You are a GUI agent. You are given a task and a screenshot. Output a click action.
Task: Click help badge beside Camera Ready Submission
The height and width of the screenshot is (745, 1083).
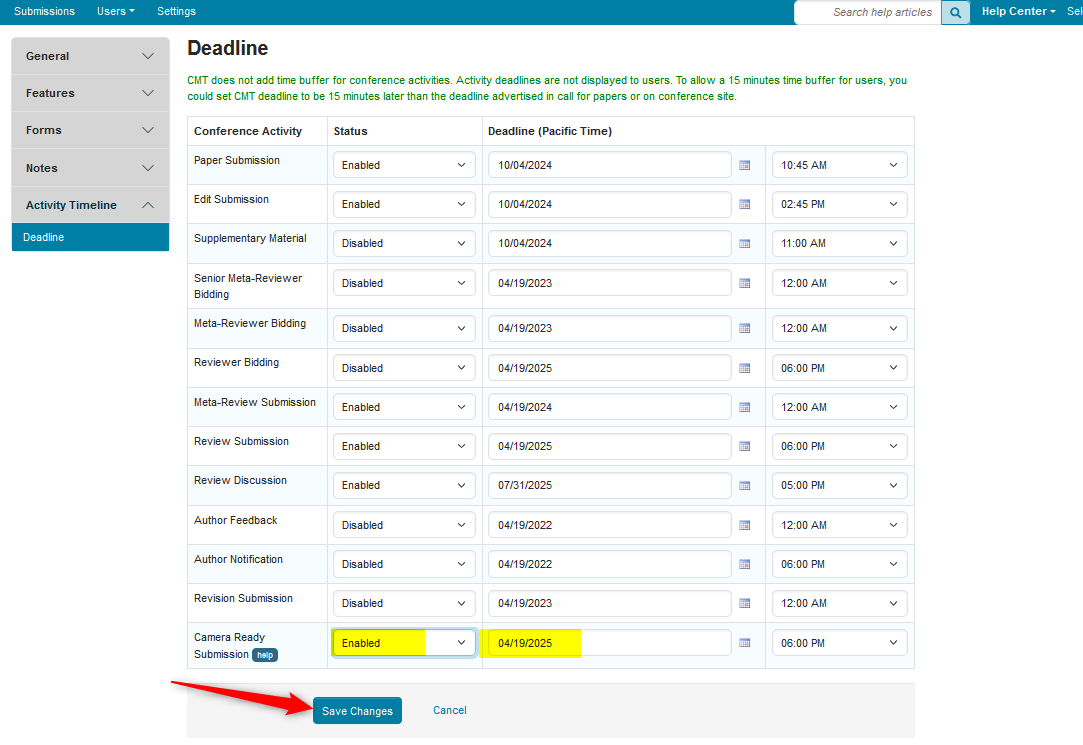pyautogui.click(x=264, y=655)
